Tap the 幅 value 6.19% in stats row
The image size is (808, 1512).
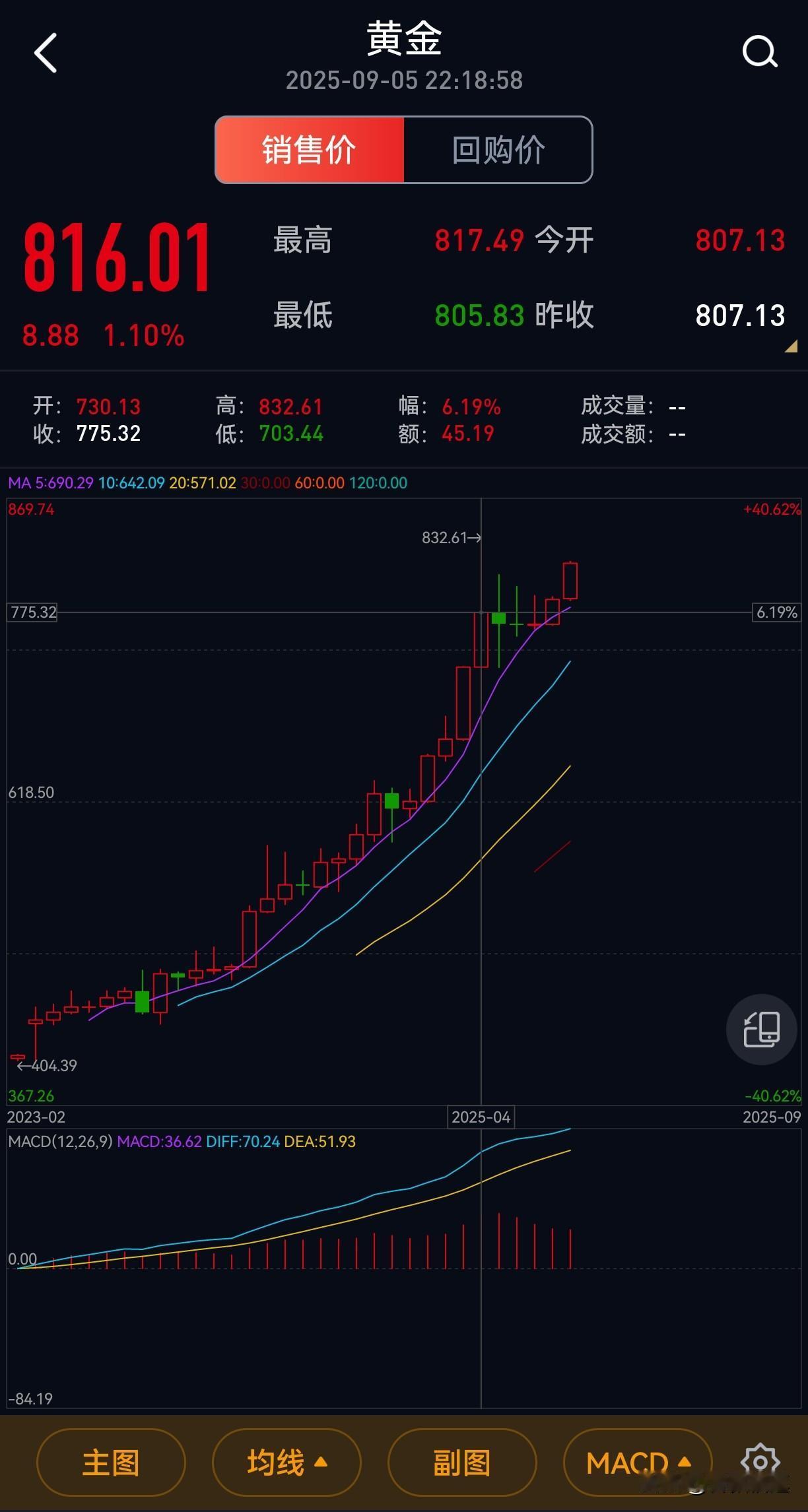coord(471,407)
